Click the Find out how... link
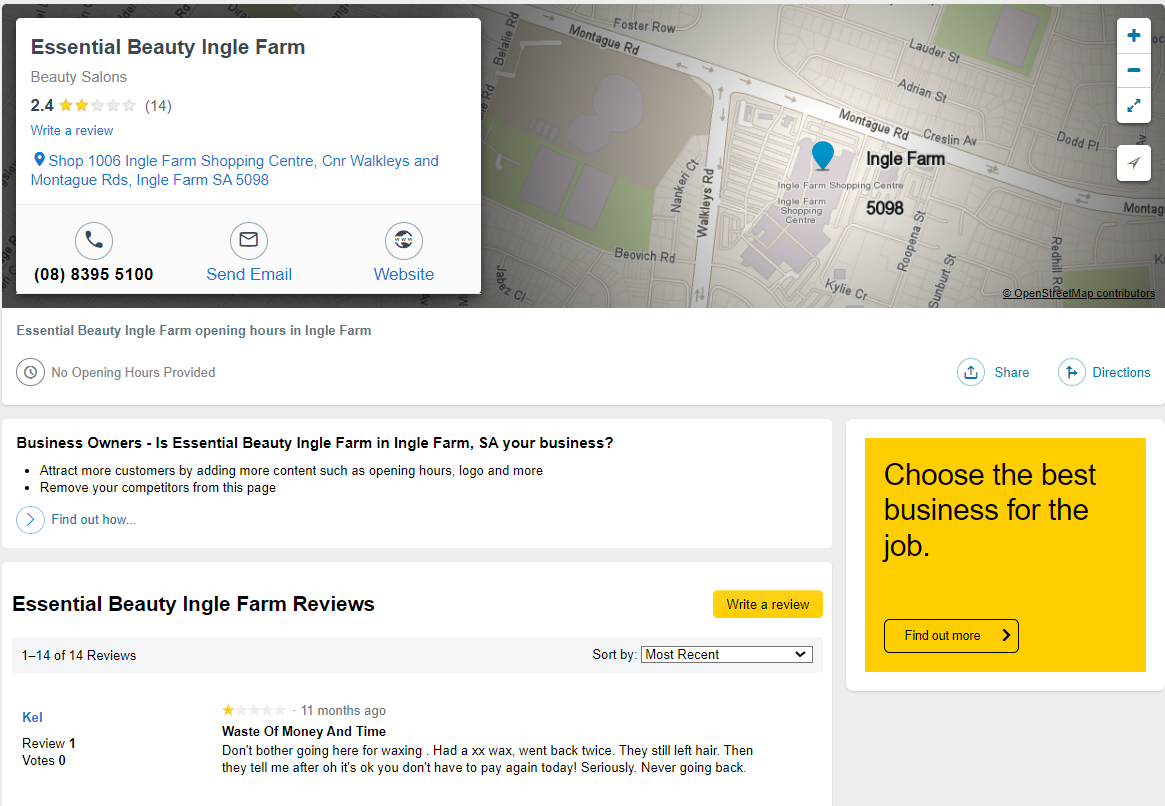This screenshot has height=806, width=1165. (94, 520)
